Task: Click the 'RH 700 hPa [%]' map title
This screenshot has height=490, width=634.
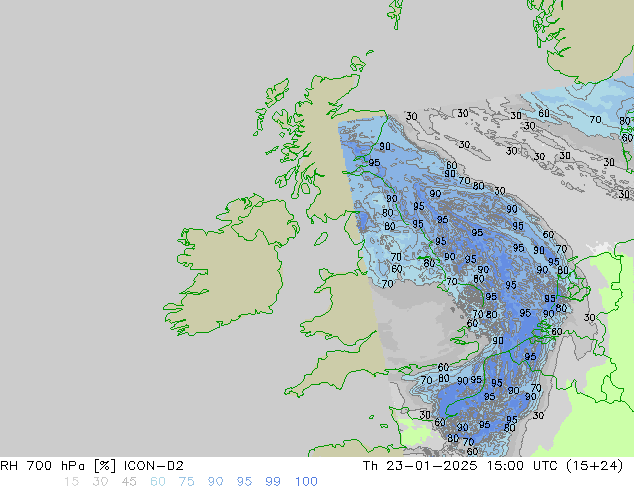Action: [x=60, y=466]
